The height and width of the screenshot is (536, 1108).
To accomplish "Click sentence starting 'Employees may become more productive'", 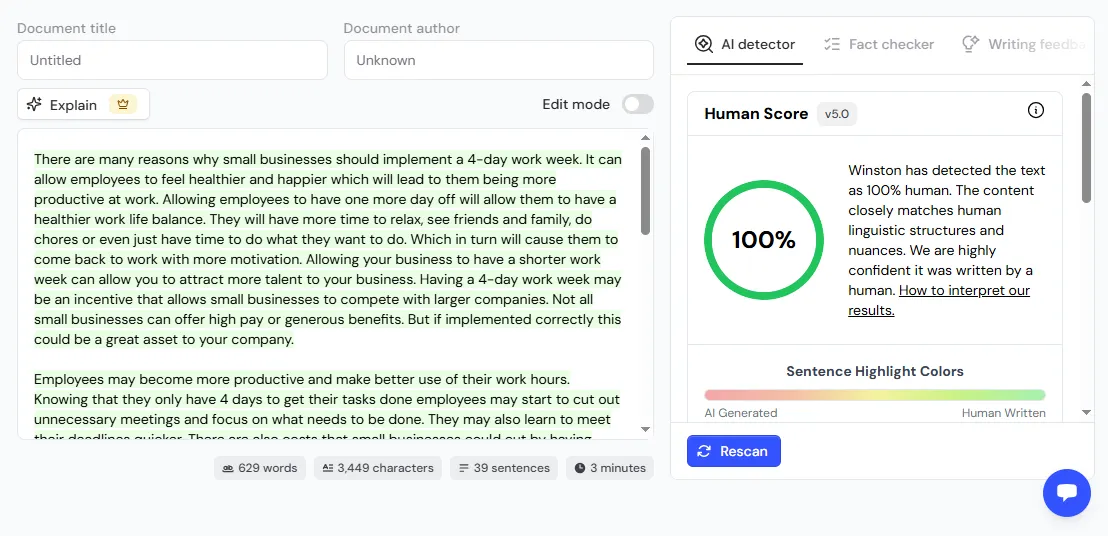I will pyautogui.click(x=302, y=379).
